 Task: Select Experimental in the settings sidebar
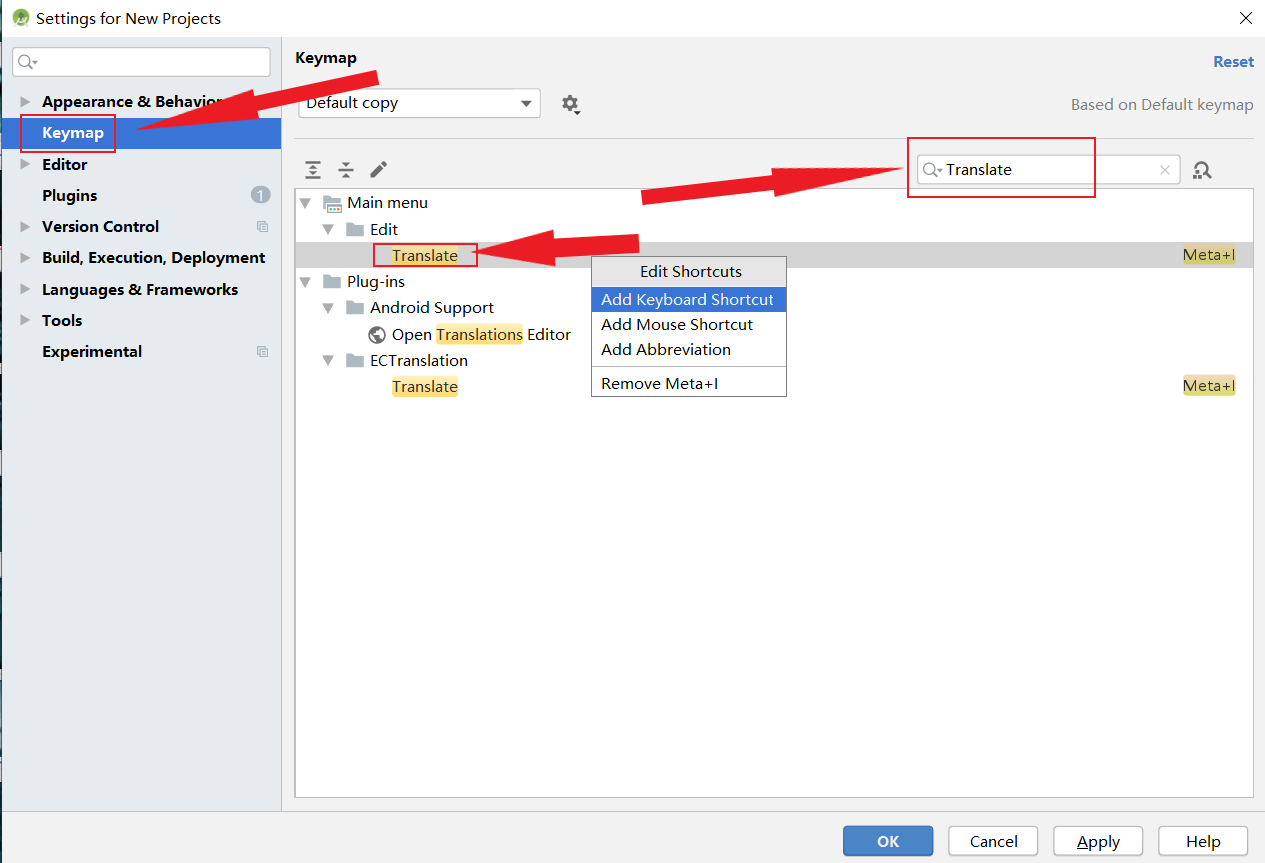[x=141, y=352]
